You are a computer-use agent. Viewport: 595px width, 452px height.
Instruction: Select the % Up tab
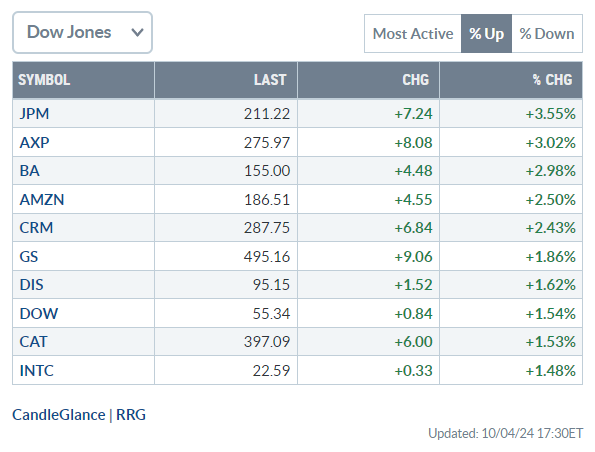coord(486,34)
